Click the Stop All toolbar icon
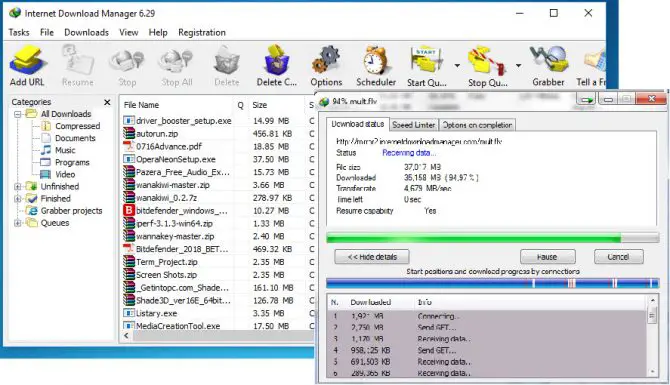The height and width of the screenshot is (385, 670). tap(176, 66)
